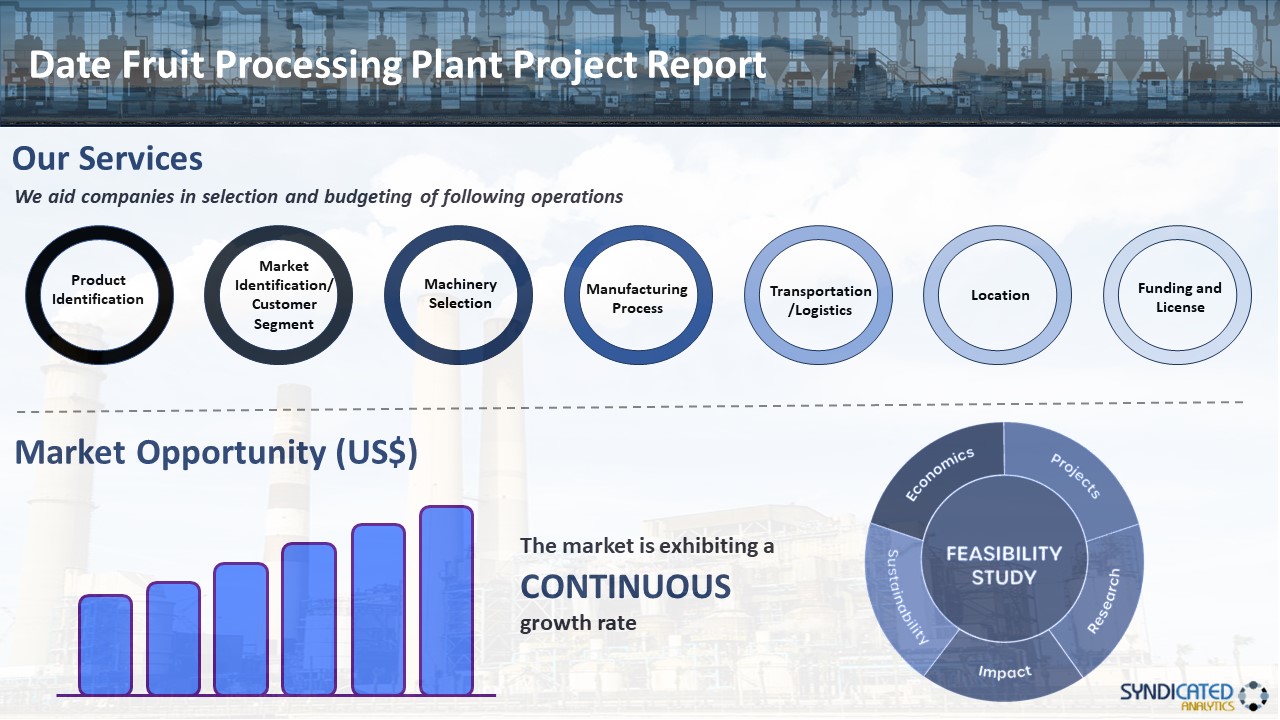Select the Manufacturing Process circle
The image size is (1280, 720).
[x=638, y=295]
